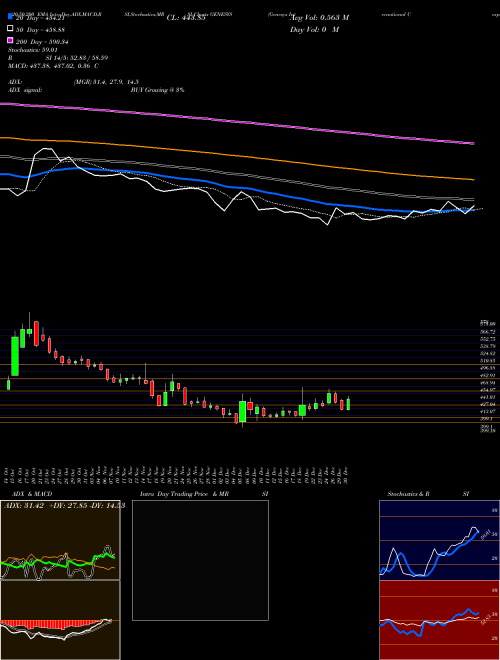Click the SI 14/3: 52.83 / 58.59 readout
This screenshot has width=500, height=660.
[77, 58]
